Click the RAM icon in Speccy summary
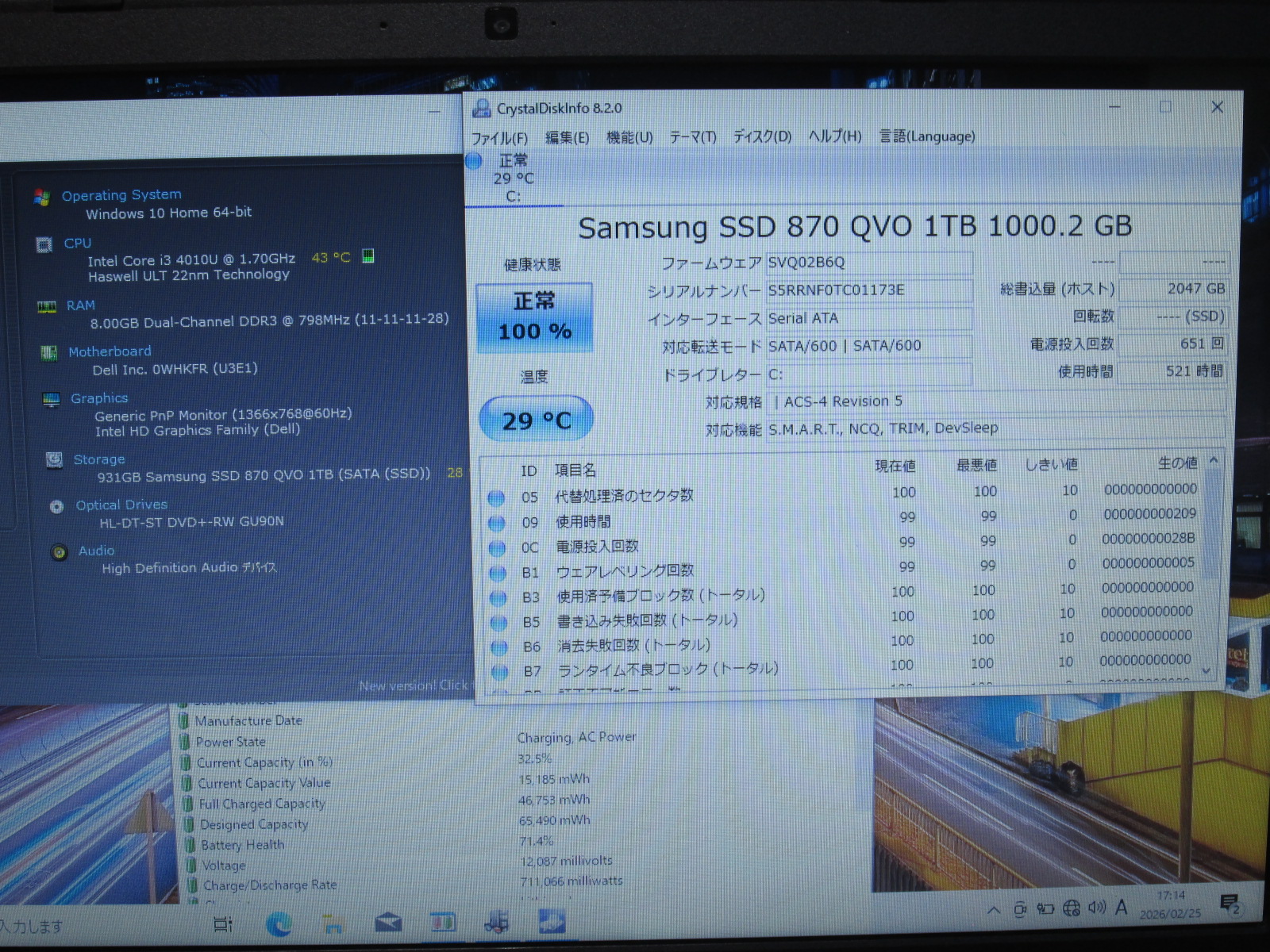1270x952 pixels. 47,307
